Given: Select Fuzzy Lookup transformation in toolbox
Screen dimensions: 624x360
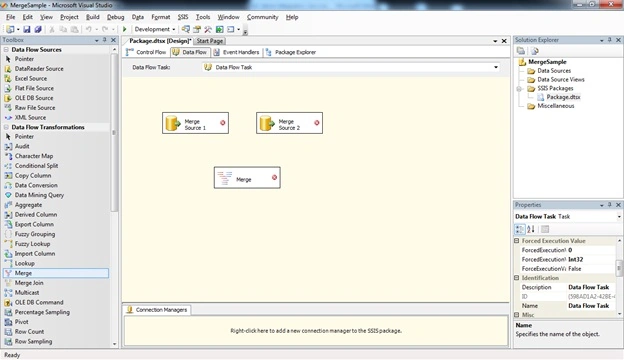Looking at the screenshot, I should pos(32,244).
